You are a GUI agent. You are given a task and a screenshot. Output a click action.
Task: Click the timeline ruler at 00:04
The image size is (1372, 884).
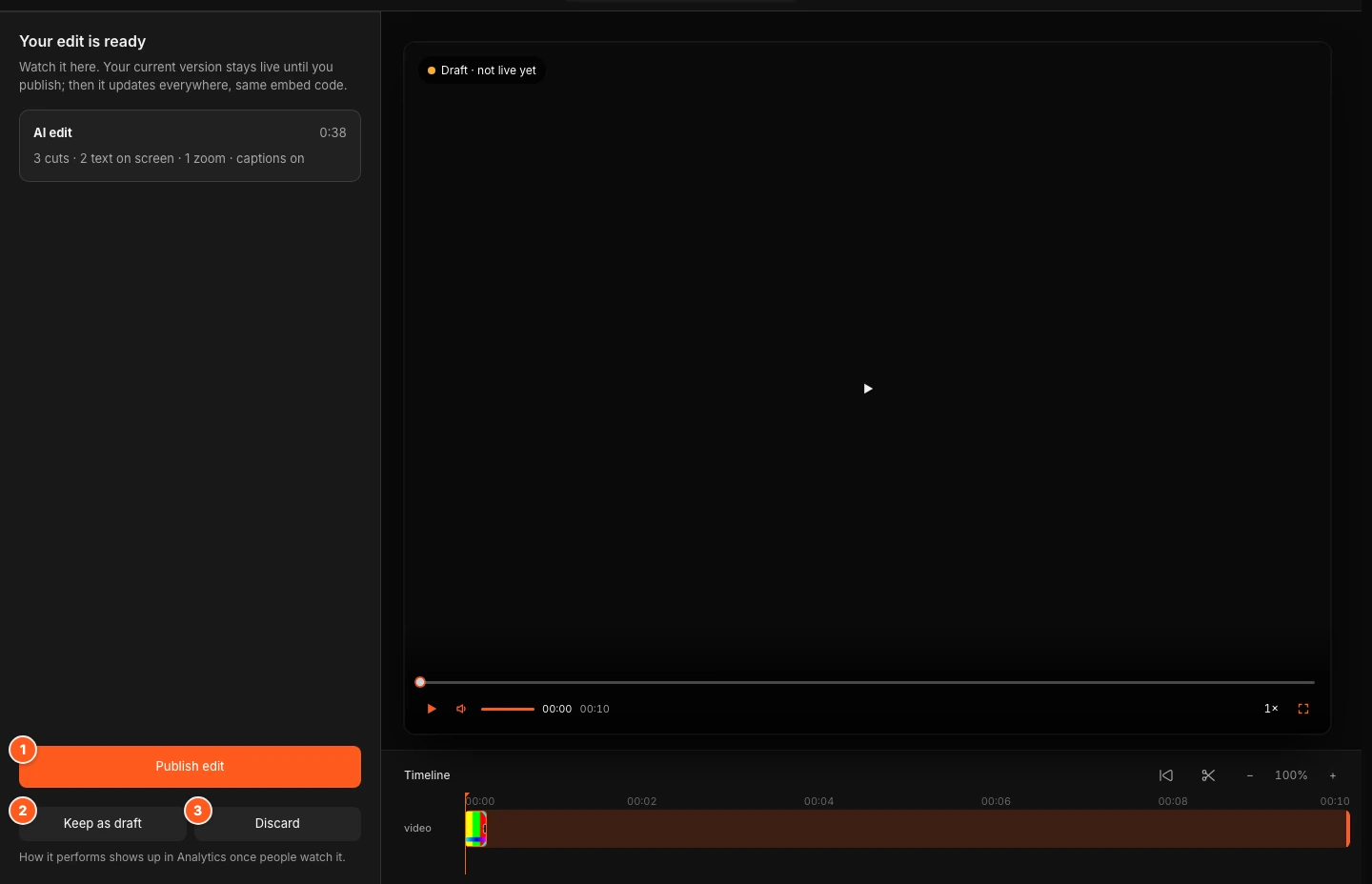tap(819, 801)
